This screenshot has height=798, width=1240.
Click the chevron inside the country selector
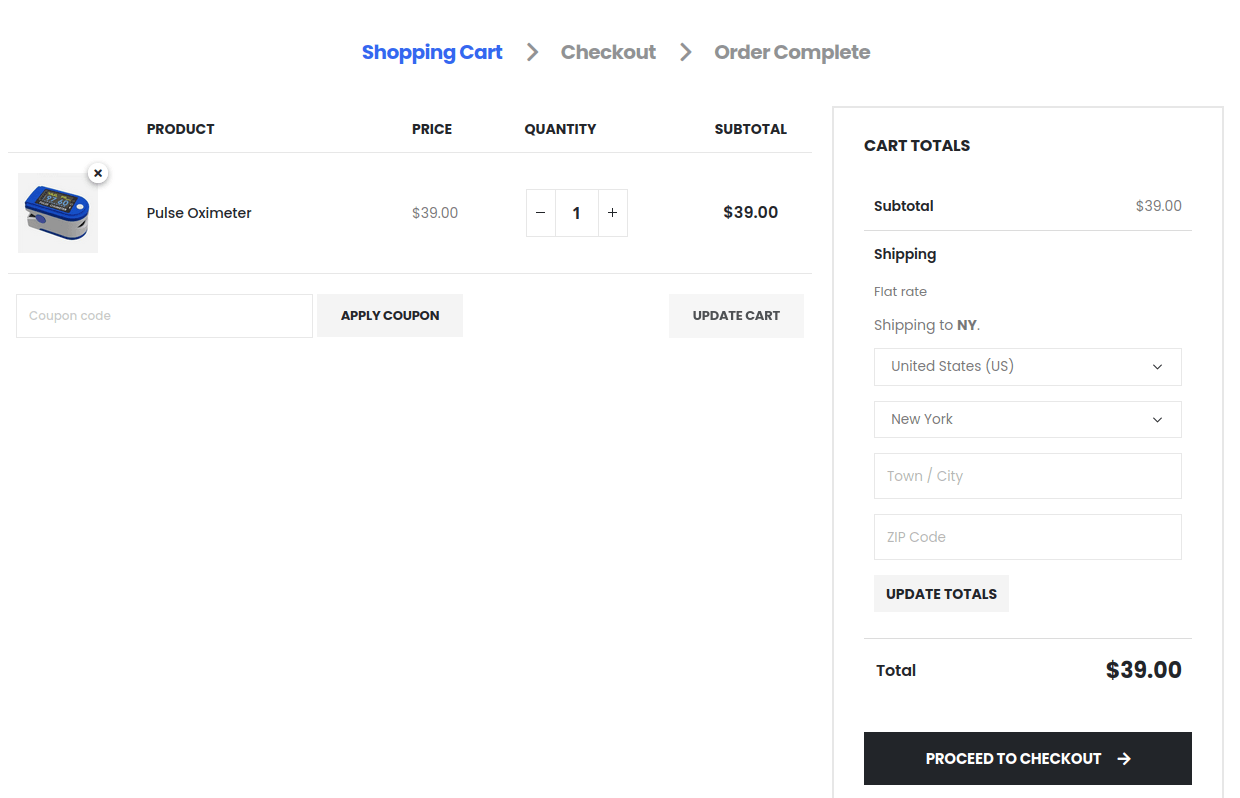coord(1157,366)
